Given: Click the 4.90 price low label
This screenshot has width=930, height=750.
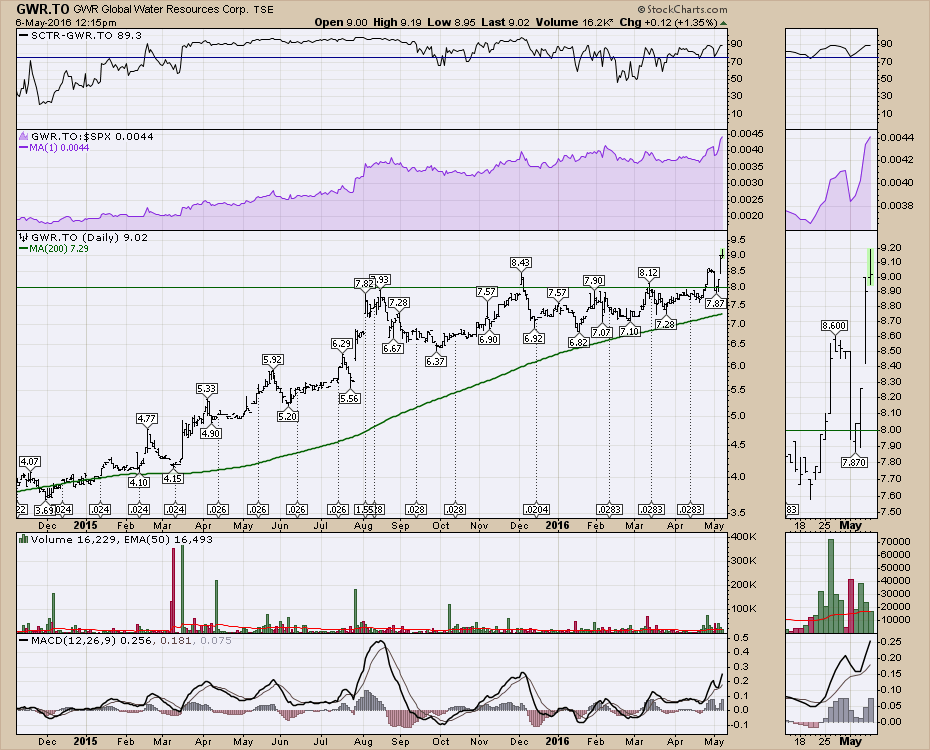Looking at the screenshot, I should 211,433.
